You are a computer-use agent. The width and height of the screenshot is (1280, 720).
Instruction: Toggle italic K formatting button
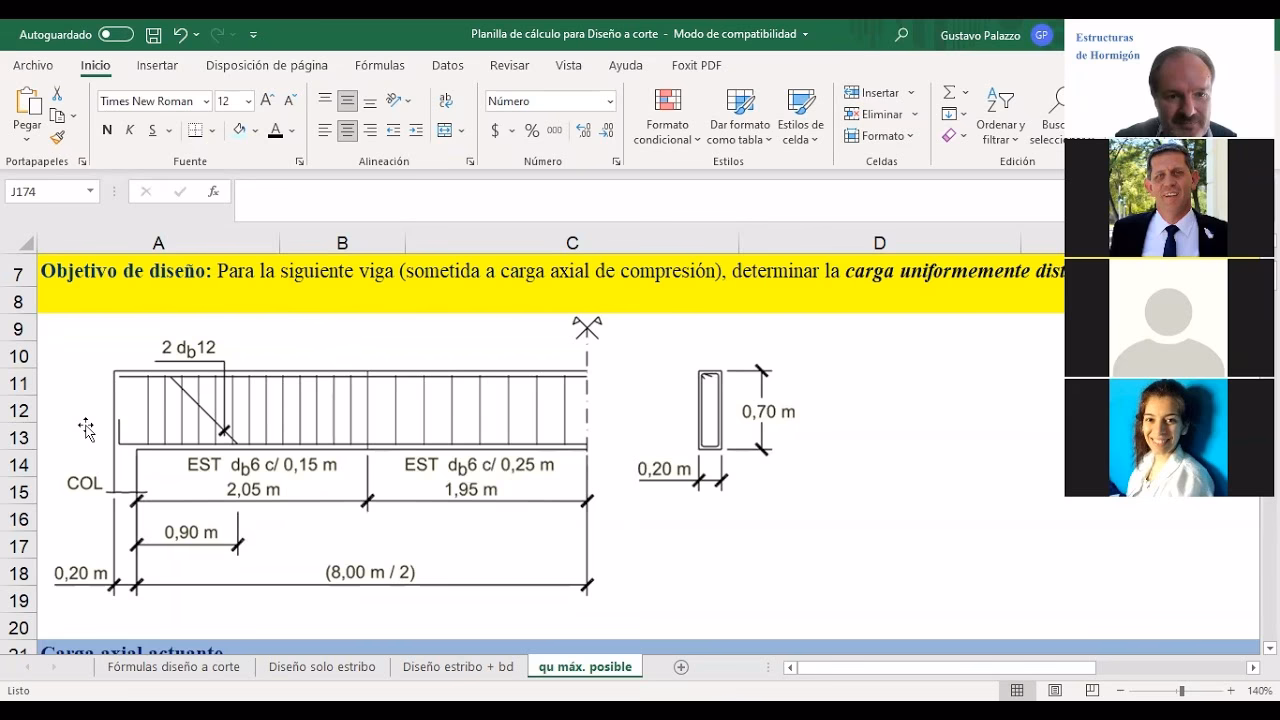pos(130,131)
